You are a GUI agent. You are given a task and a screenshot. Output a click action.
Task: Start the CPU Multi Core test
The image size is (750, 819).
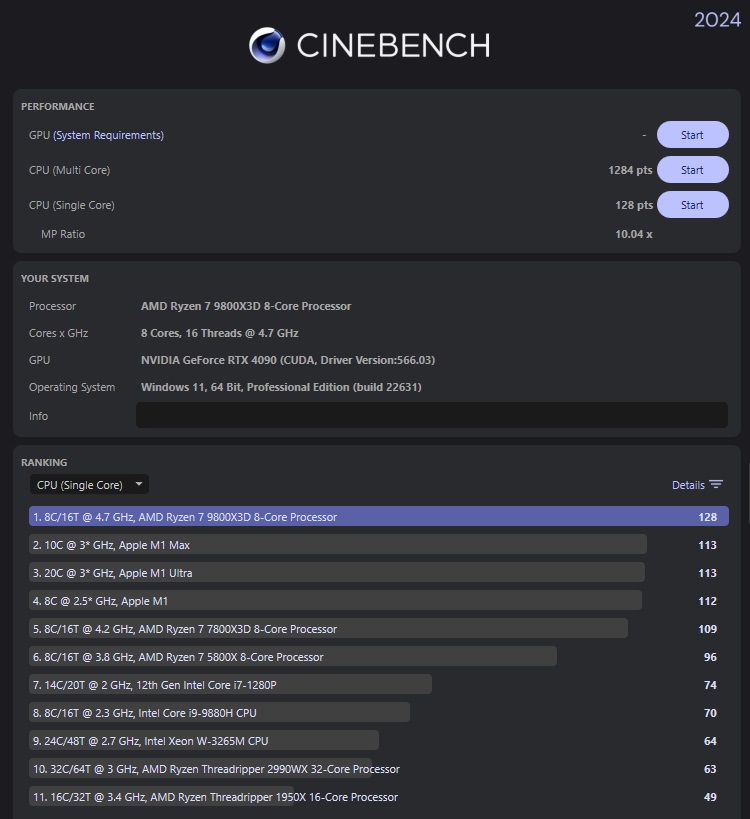693,170
